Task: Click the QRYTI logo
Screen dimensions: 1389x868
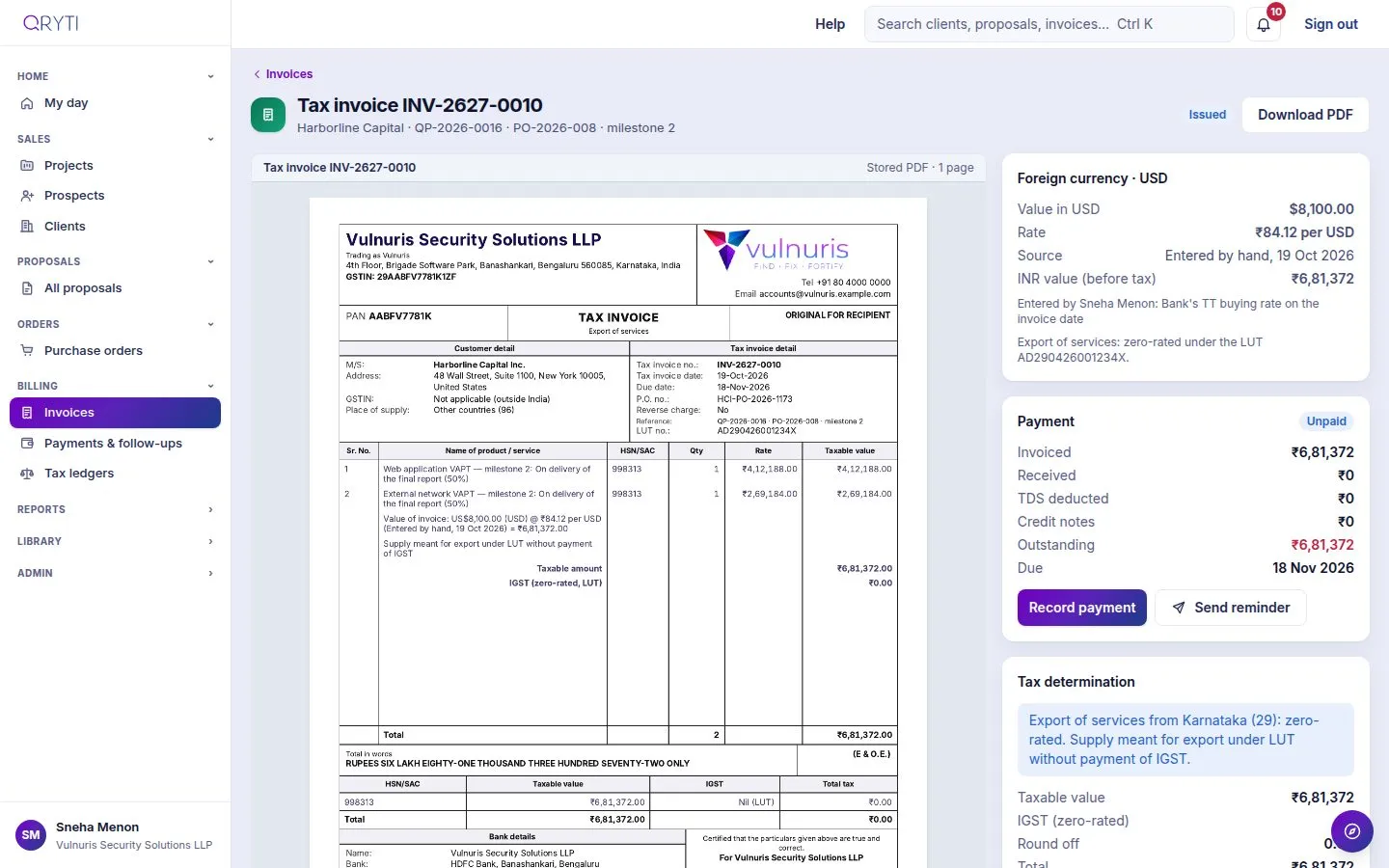Action: point(51,23)
